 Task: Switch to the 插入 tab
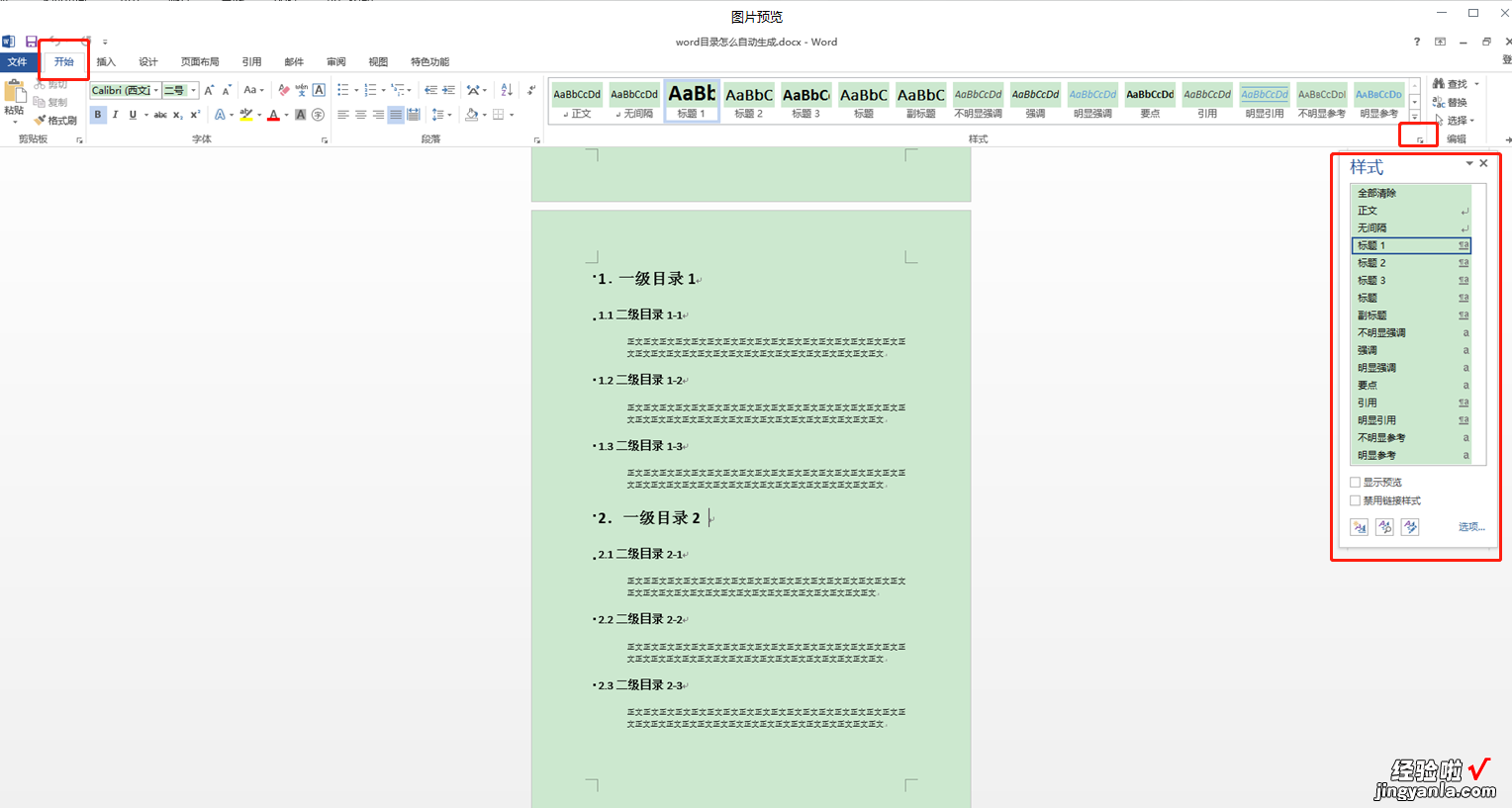click(106, 61)
